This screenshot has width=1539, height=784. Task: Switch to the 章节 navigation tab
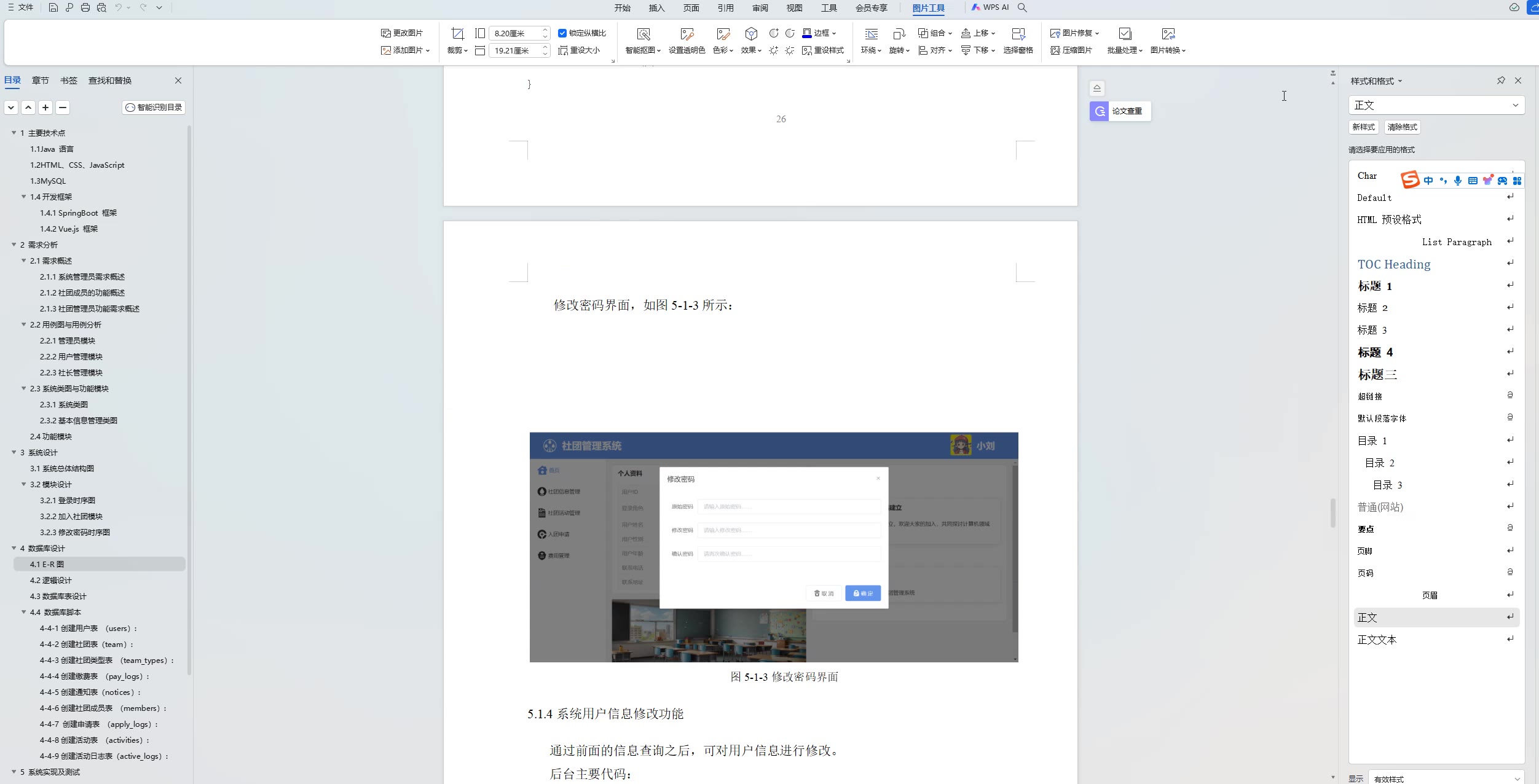click(41, 80)
